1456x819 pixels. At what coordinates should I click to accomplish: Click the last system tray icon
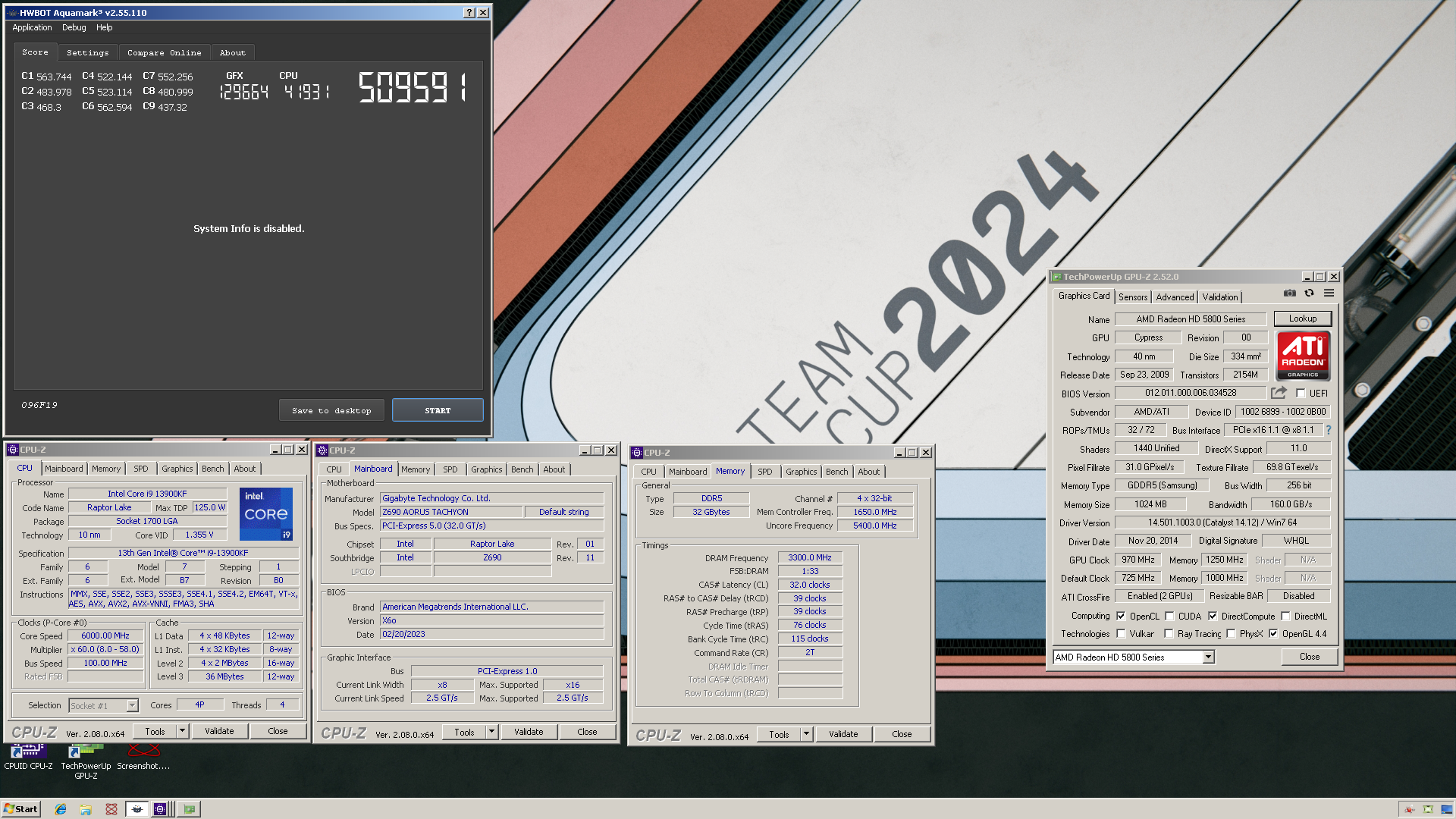[1446, 809]
